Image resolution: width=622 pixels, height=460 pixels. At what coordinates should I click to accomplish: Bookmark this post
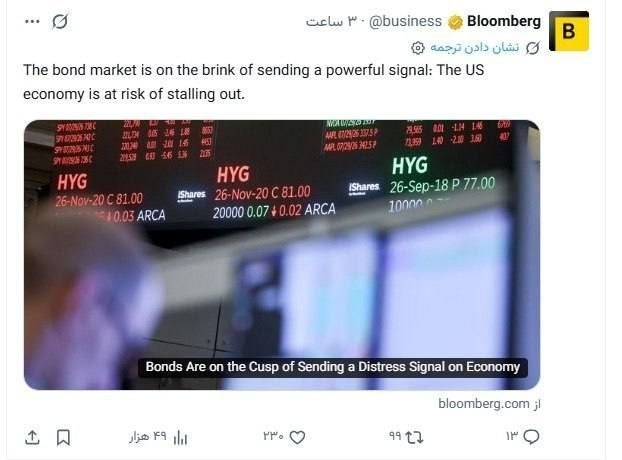click(63, 438)
